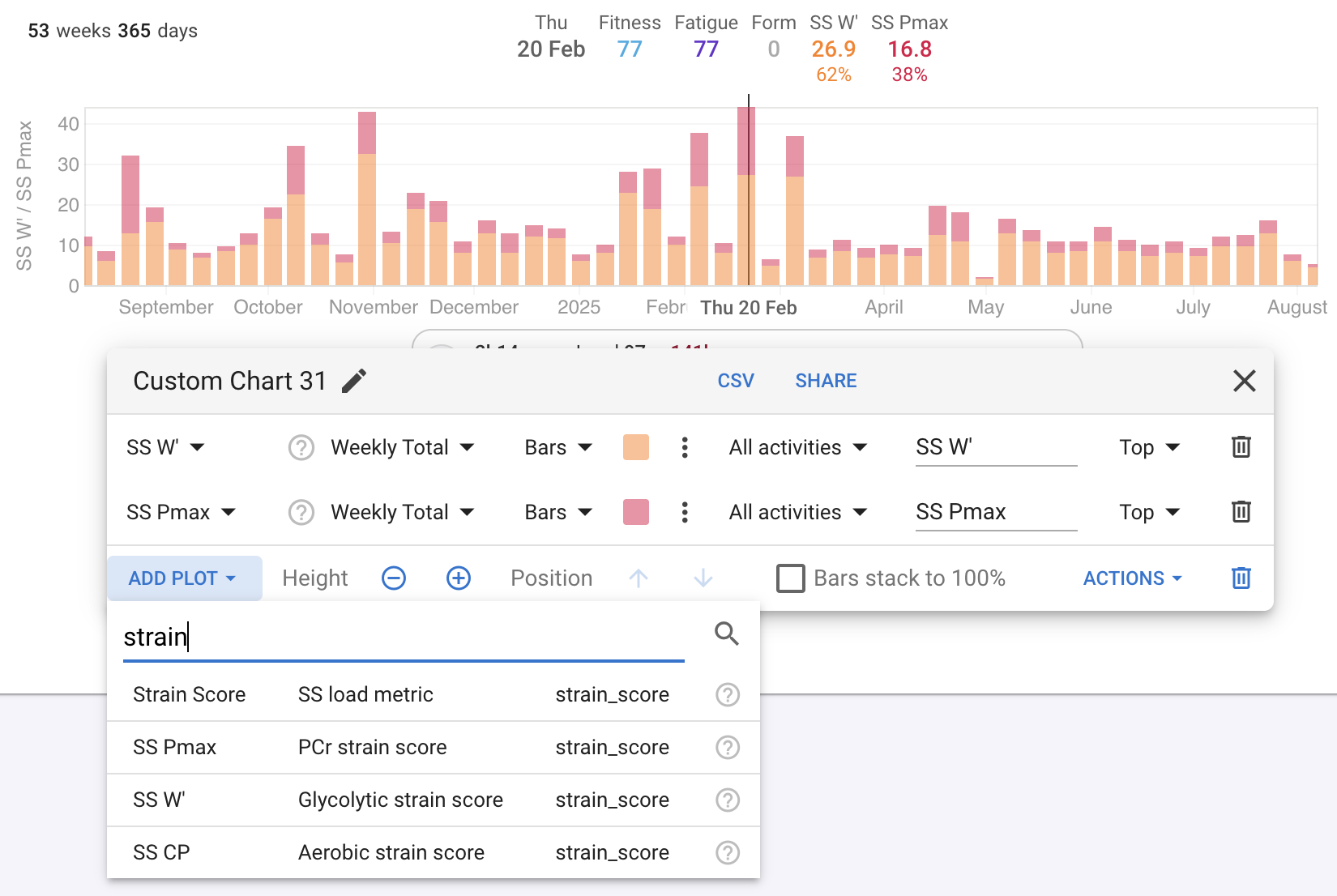
Task: Open more options for SS W' plot
Action: point(685,447)
